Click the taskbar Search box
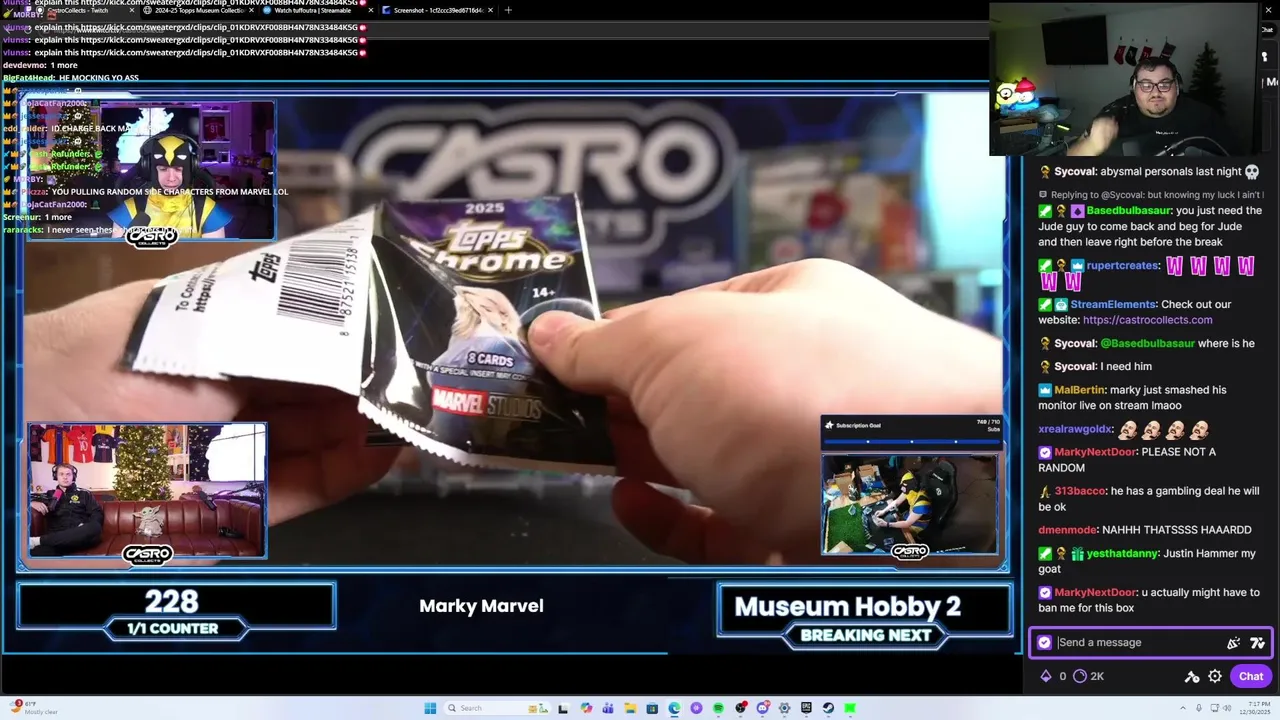 coord(497,708)
